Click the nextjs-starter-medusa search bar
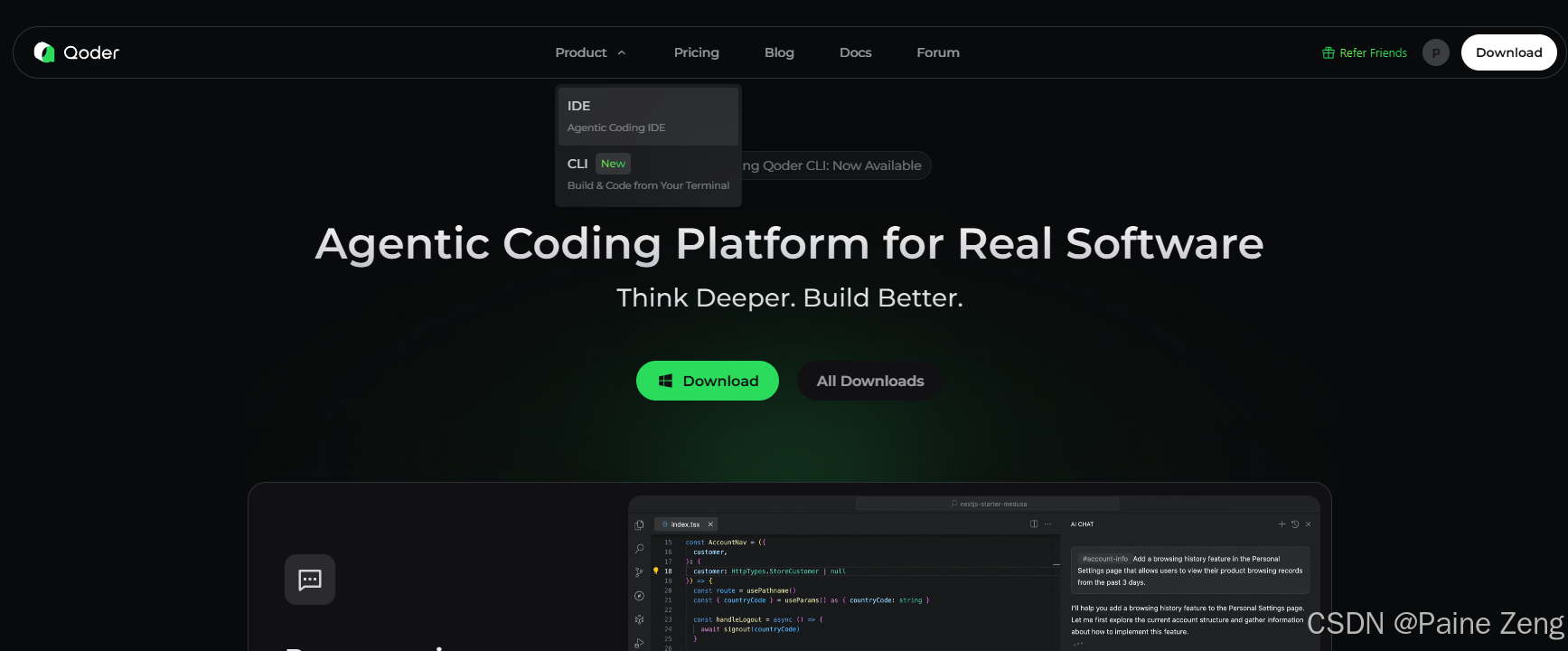This screenshot has width=1568, height=651. (x=988, y=504)
